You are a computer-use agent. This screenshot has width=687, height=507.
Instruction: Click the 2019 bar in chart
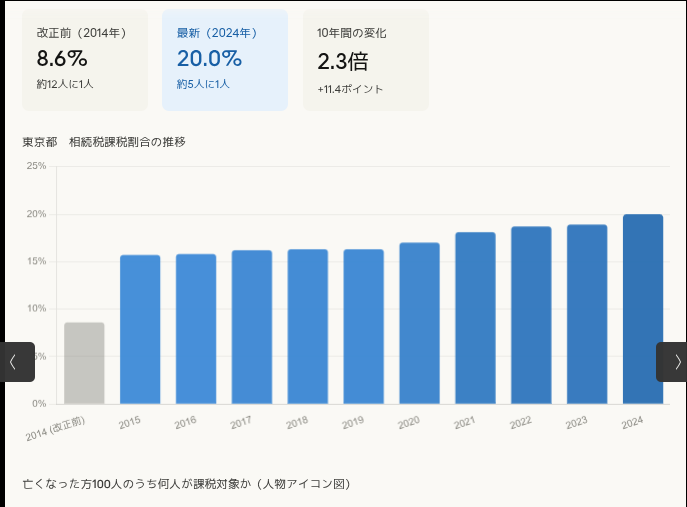point(364,327)
